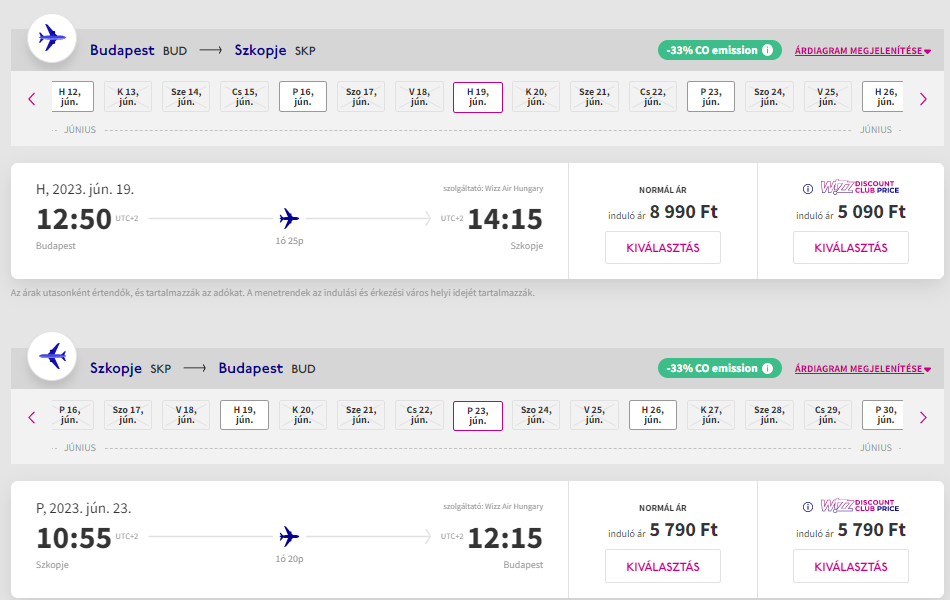Click info icon on outbound CO emission badge
Image resolution: width=950 pixels, height=600 pixels.
point(767,50)
